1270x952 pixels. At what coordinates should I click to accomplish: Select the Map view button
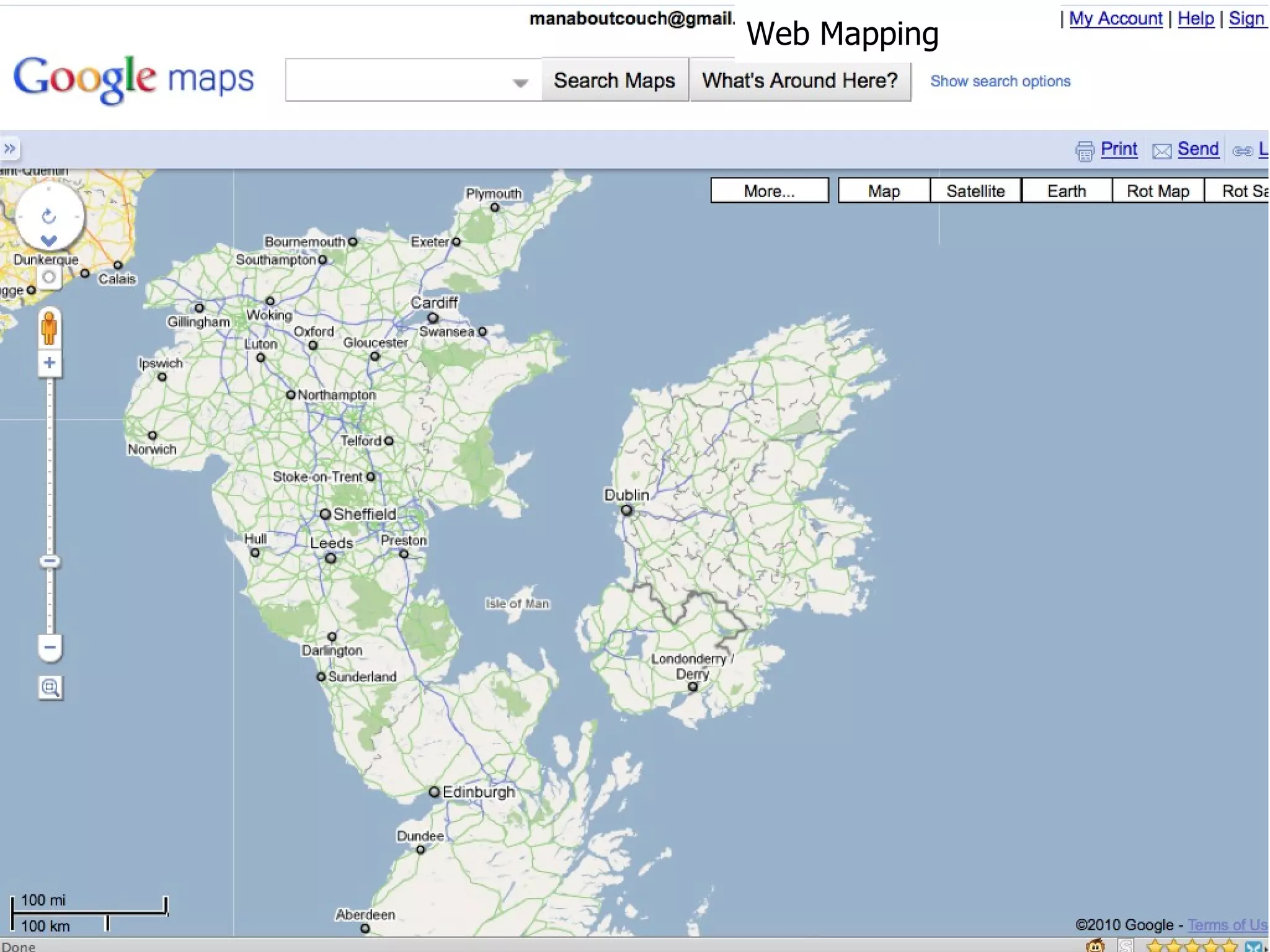point(884,191)
